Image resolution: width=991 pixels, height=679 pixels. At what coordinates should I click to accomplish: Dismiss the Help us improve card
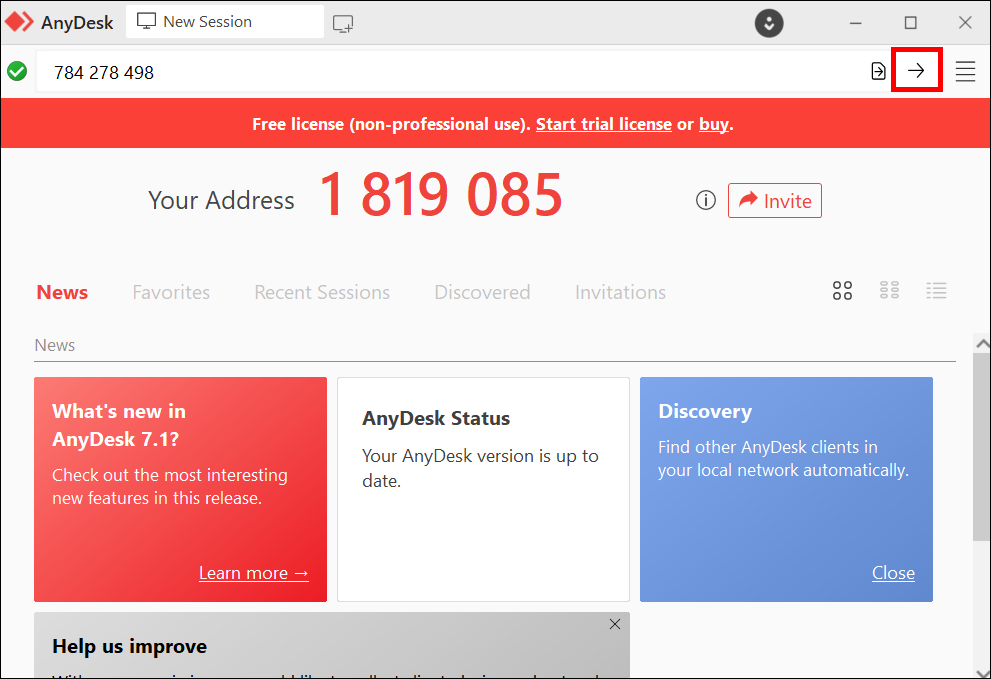(614, 624)
